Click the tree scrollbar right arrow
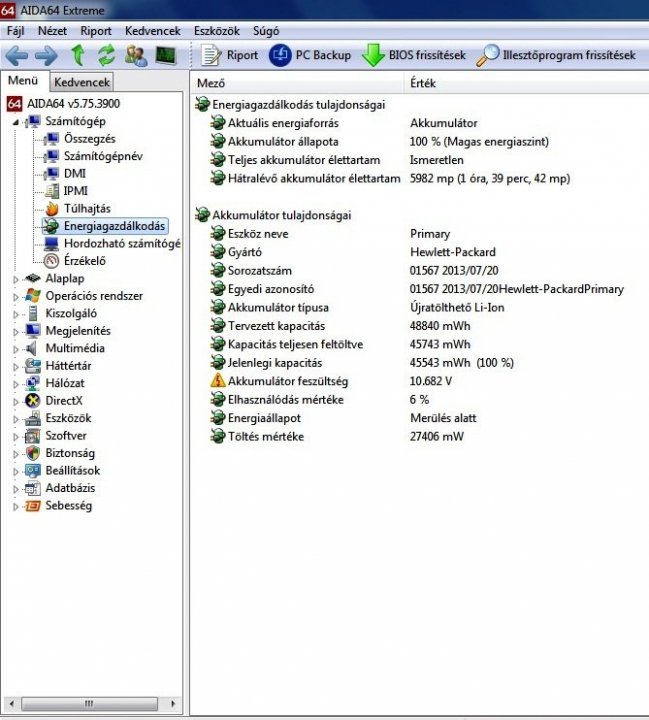Viewport: 649px width, 720px height. point(173,703)
